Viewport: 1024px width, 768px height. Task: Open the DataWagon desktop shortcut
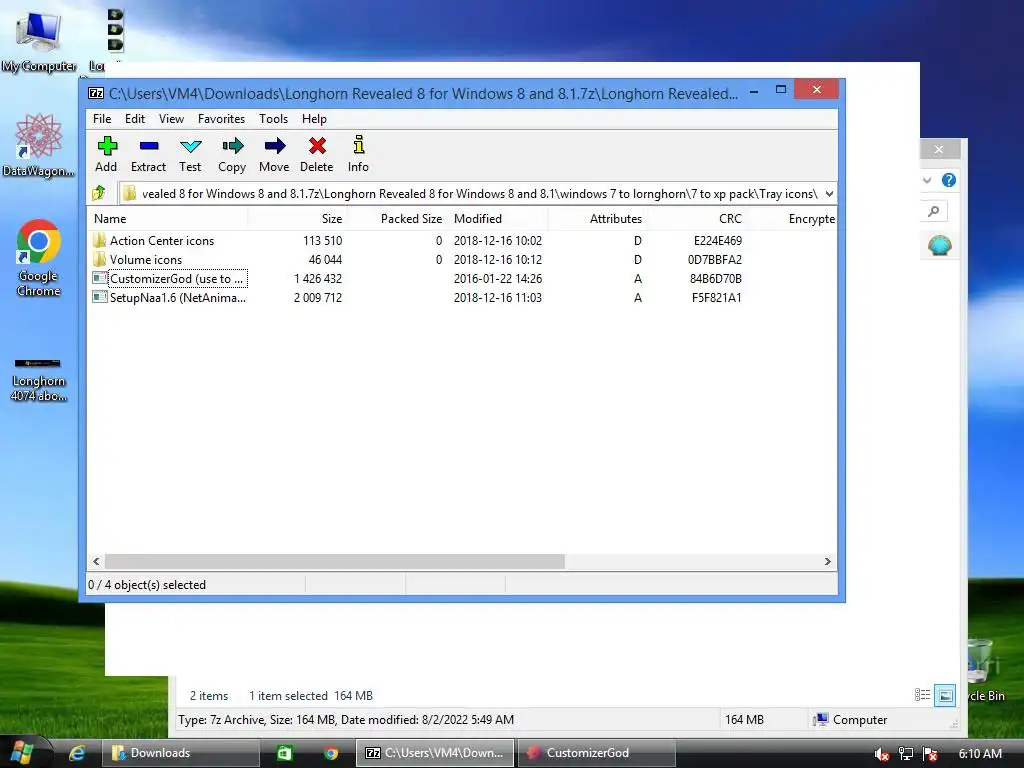38,145
